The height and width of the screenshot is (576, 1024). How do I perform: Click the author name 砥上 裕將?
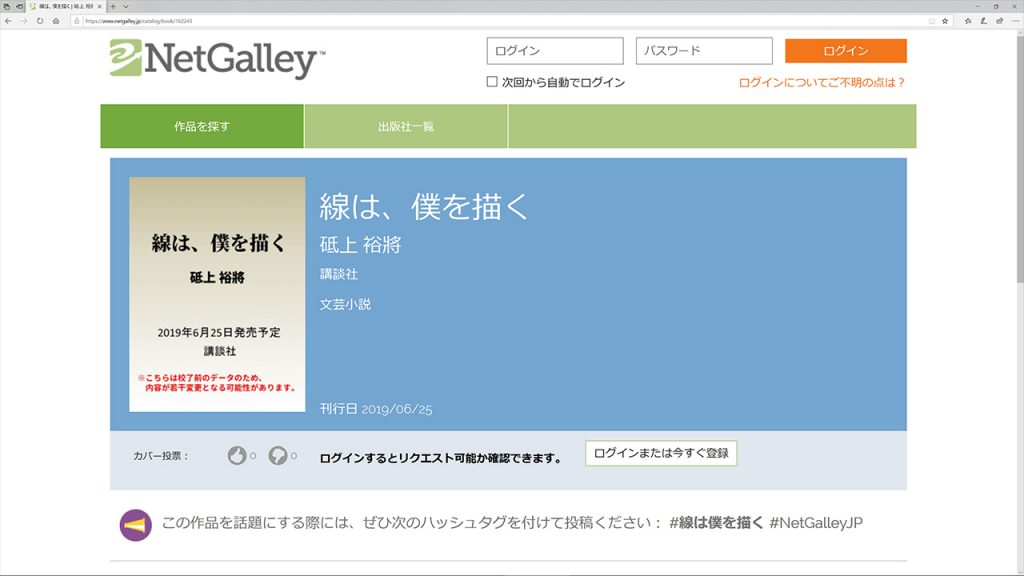360,245
